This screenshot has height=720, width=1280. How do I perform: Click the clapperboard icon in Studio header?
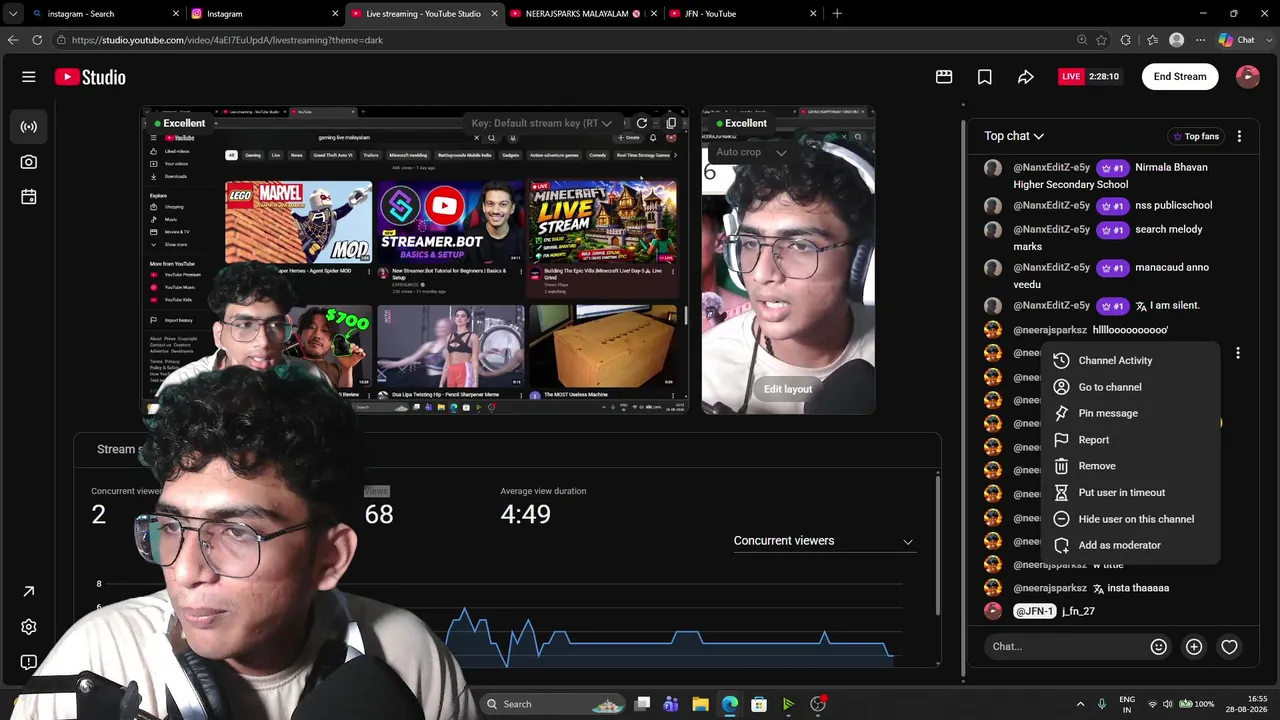944,77
